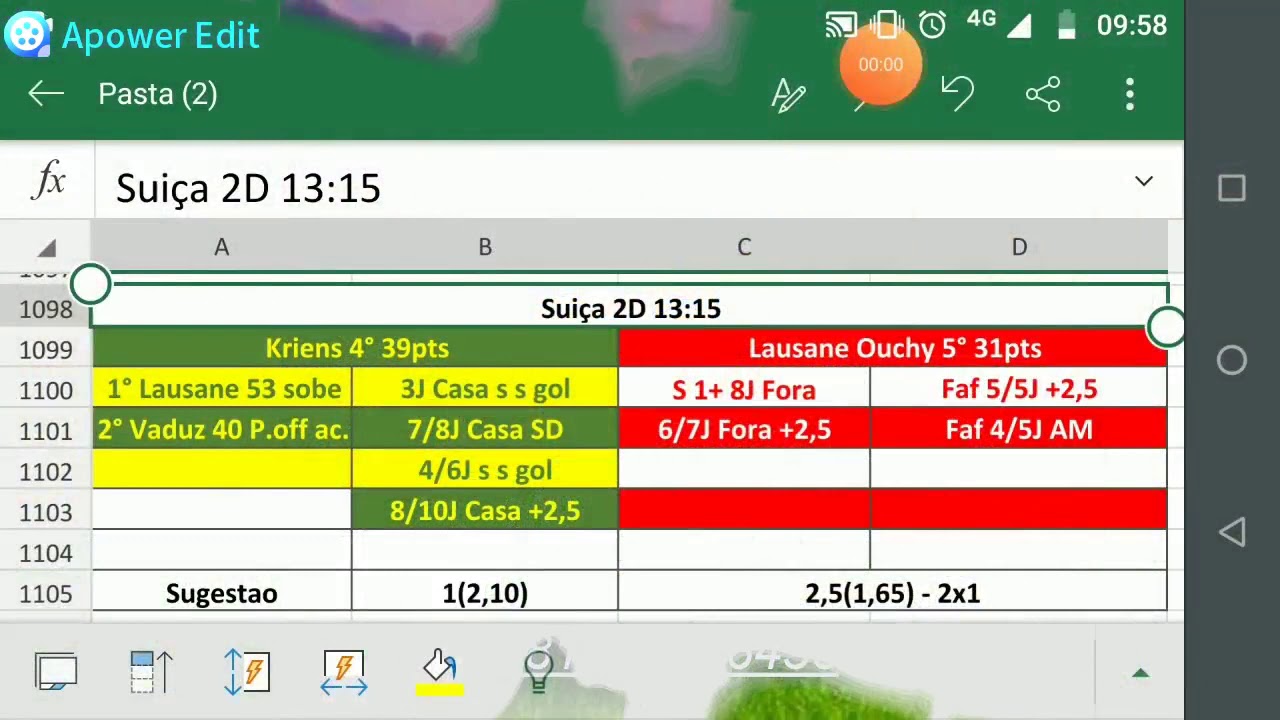This screenshot has height=720, width=1280.
Task: Select the cell 7/8J Casa SD
Action: pos(485,430)
